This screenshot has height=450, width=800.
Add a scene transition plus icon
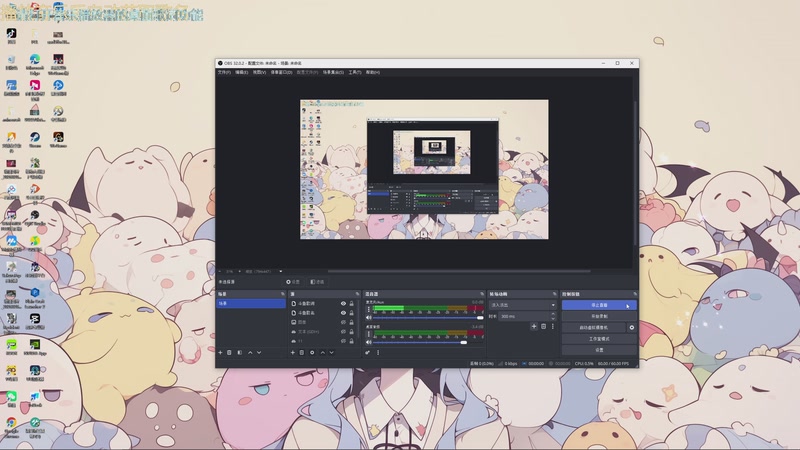coord(534,327)
